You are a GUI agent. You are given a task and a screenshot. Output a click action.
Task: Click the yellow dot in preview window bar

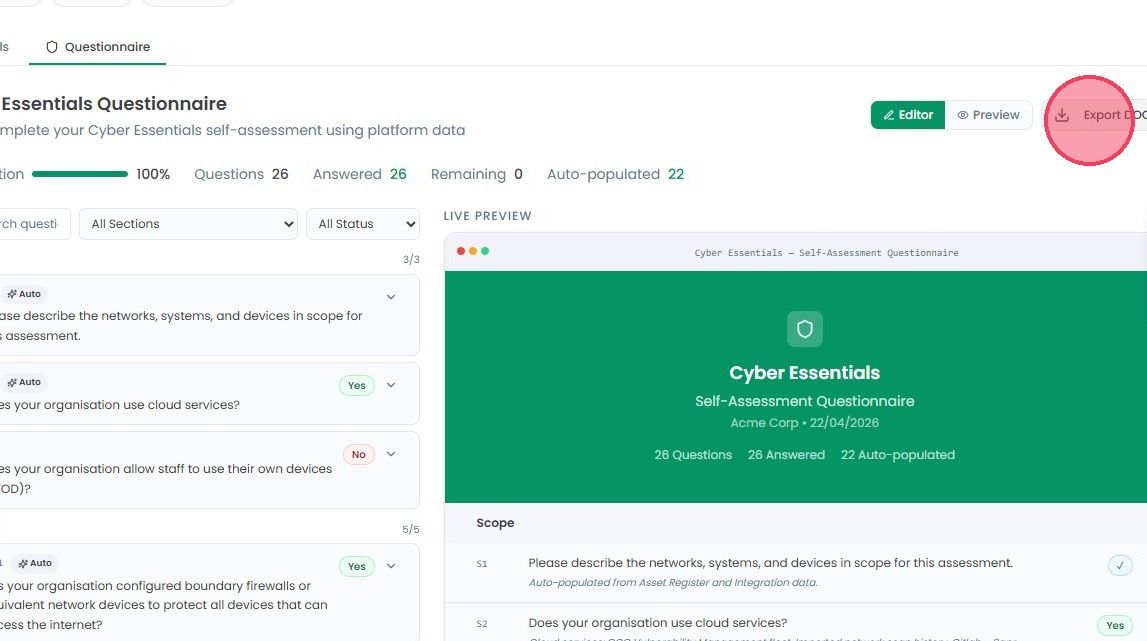[473, 251]
